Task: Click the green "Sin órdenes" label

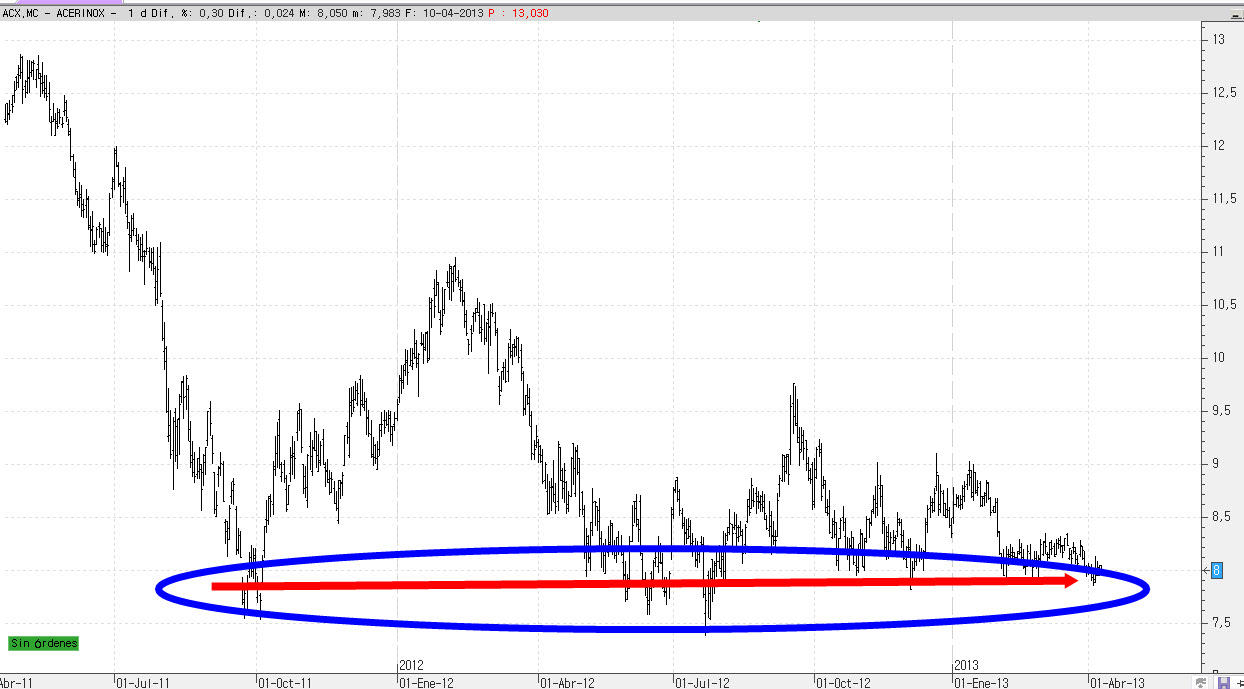Action: [43, 643]
